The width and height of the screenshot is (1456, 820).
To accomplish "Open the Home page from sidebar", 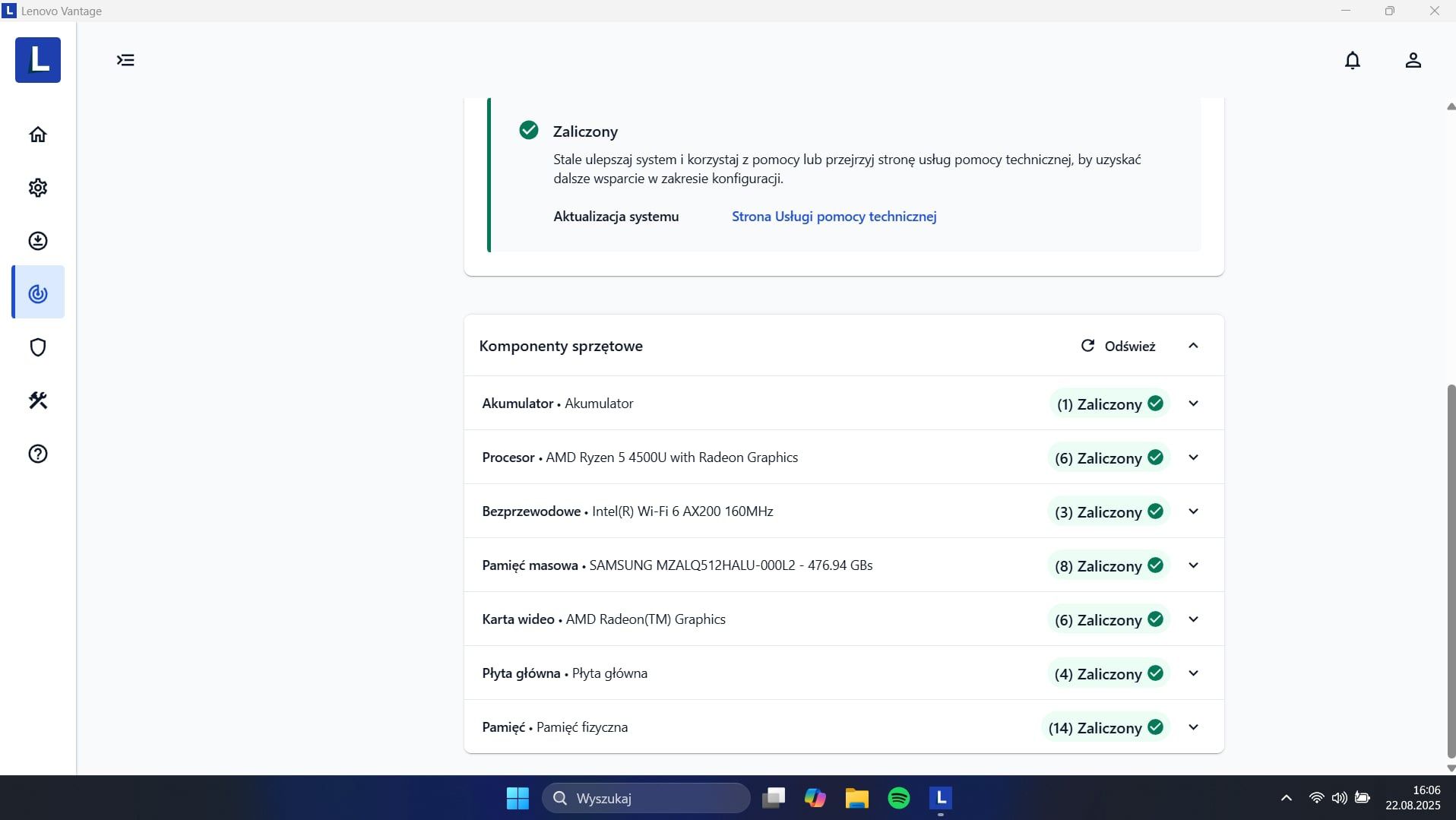I will point(38,135).
